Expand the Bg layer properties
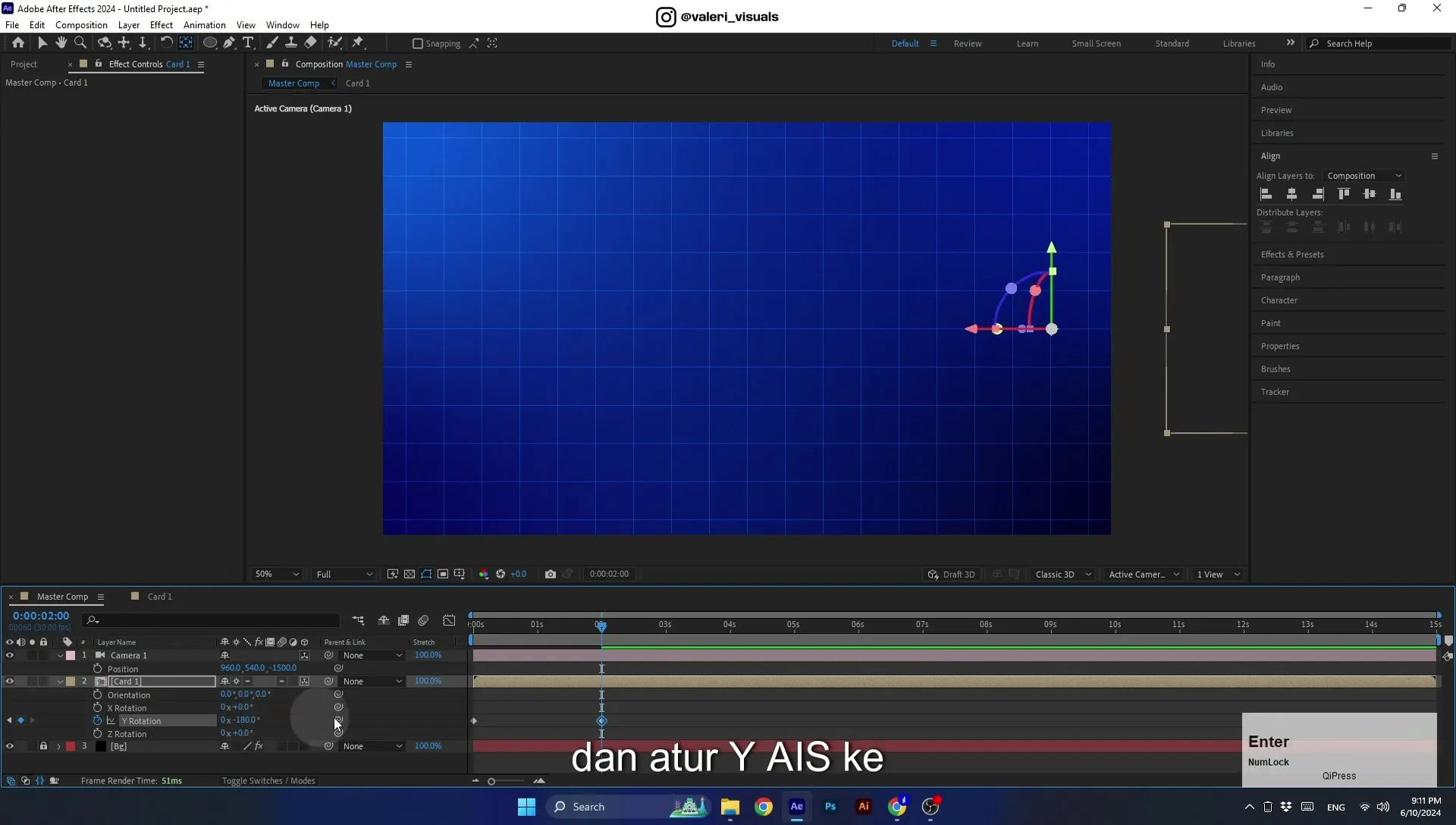 pos(58,747)
